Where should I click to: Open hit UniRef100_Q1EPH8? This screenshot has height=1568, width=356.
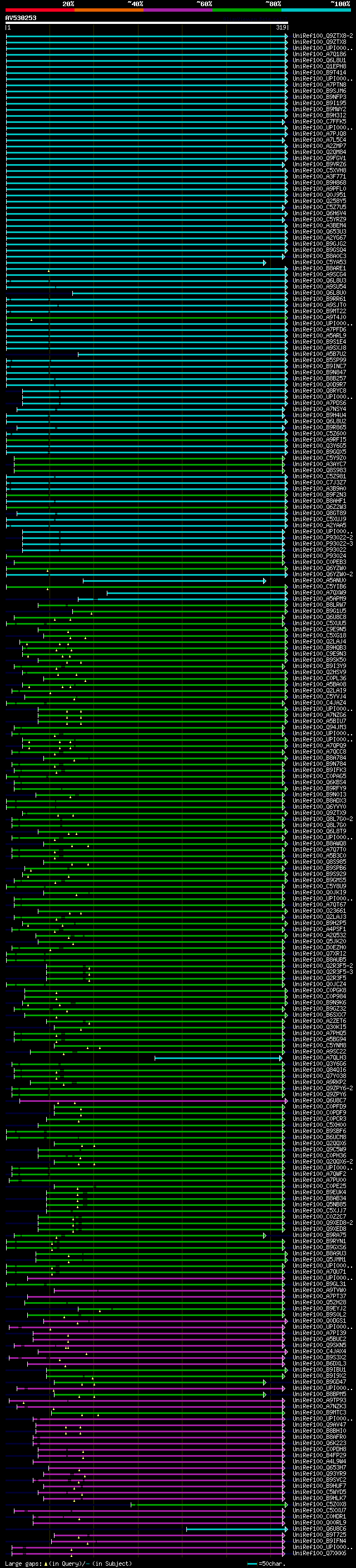tap(319, 66)
